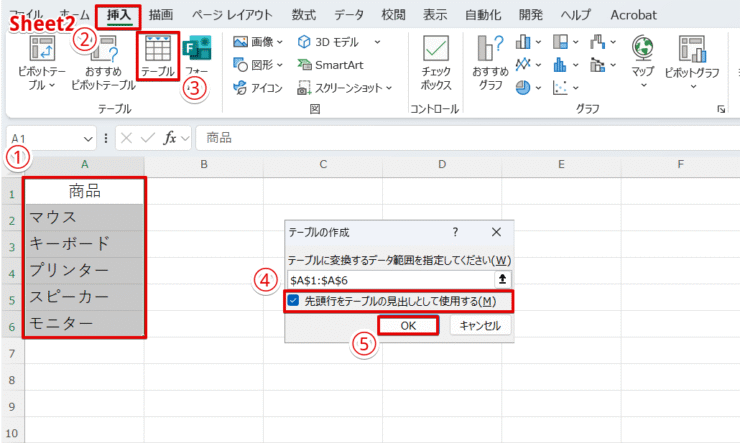This screenshot has height=443, width=740.
Task: Insert a waterfall chart
Action: point(597,42)
